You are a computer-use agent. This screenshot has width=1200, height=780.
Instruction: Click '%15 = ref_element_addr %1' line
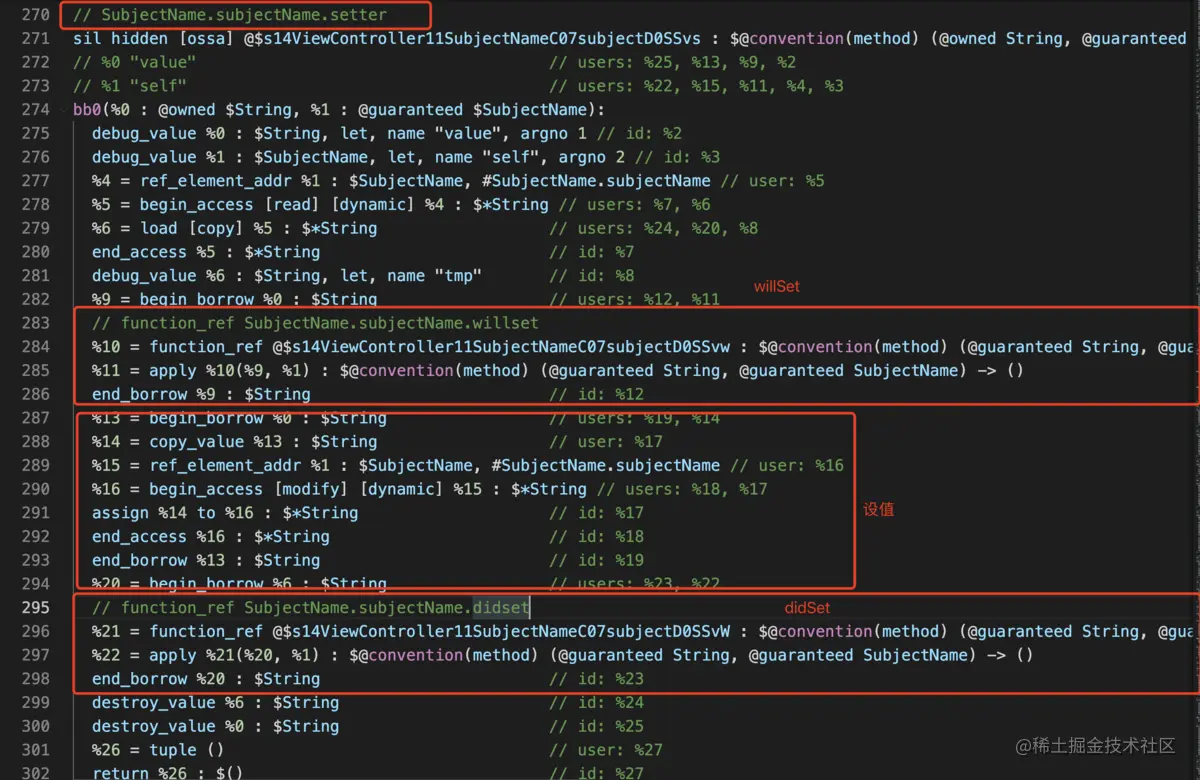pyautogui.click(x=468, y=466)
